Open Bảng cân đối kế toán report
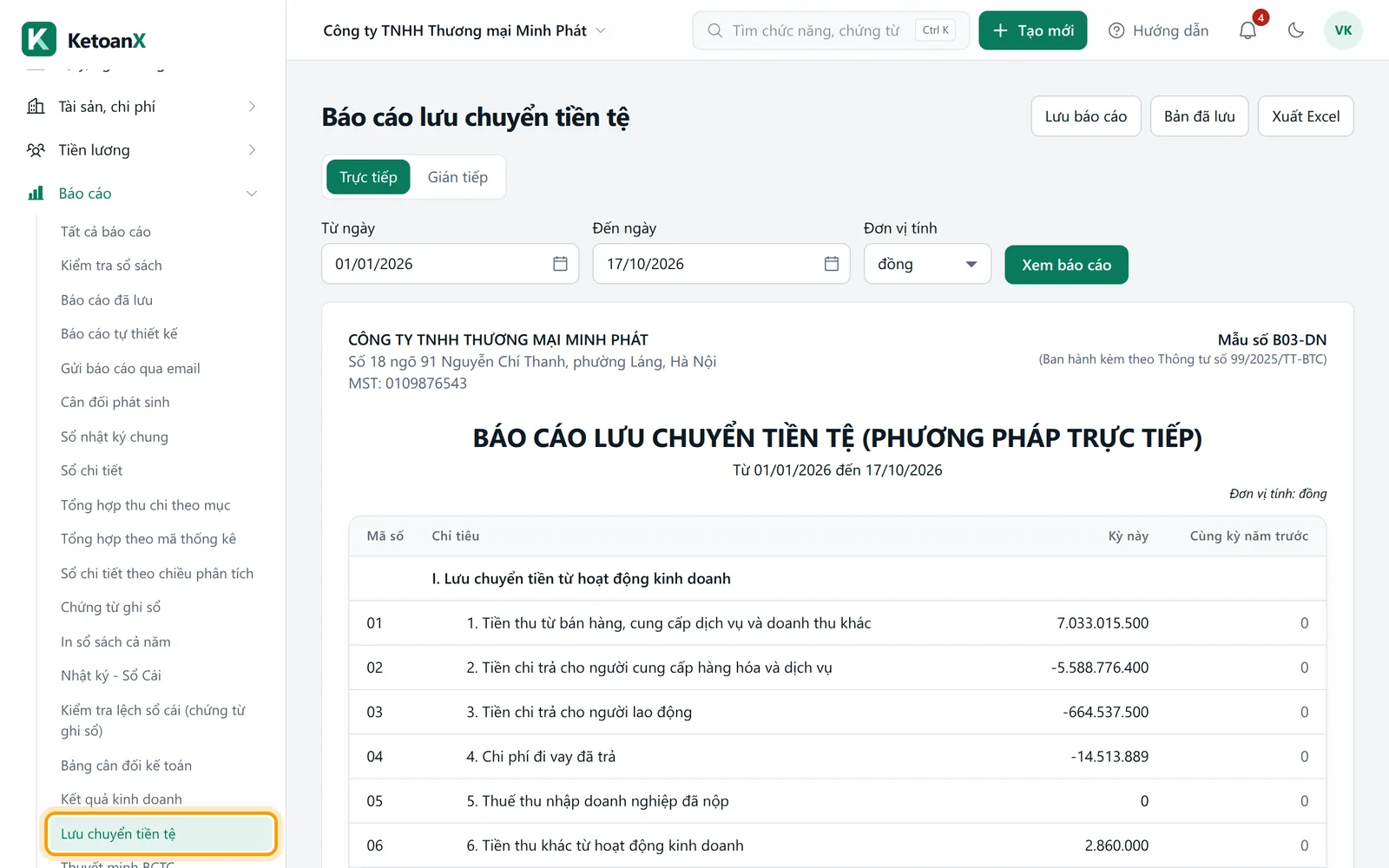 126,766
